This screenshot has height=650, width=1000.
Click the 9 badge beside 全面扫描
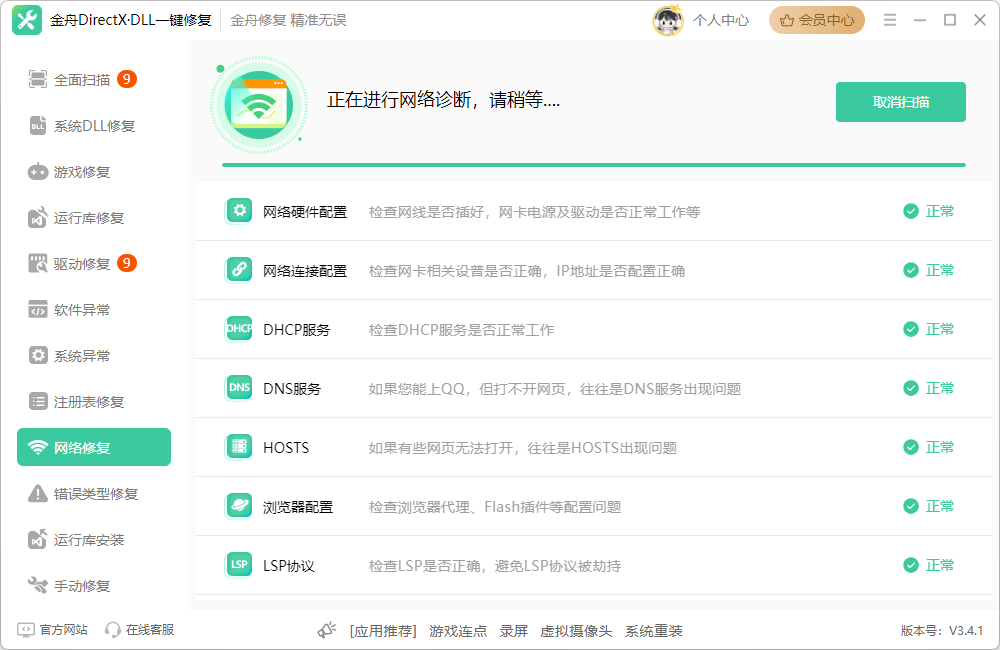[127, 79]
